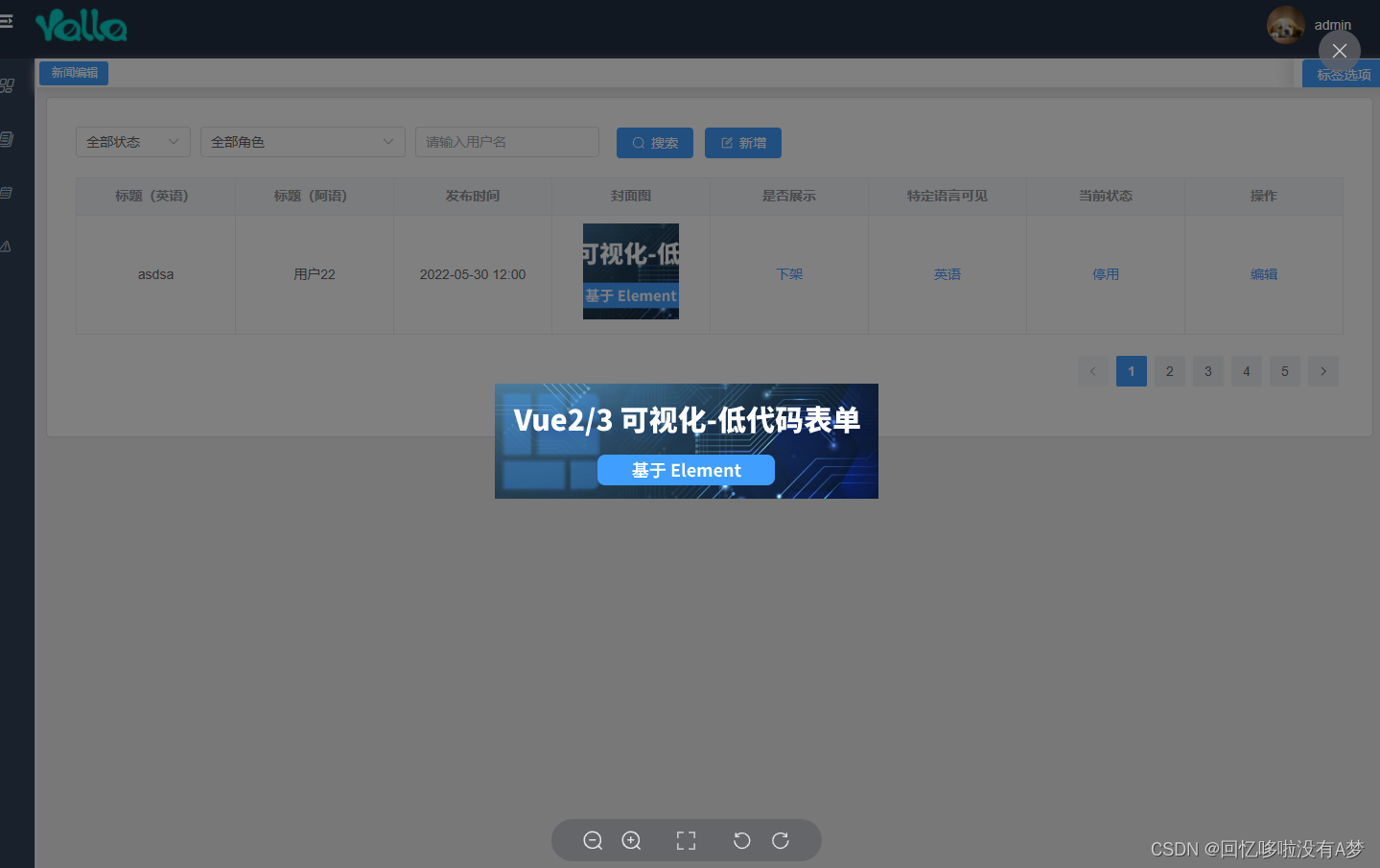Click the Yalla logo
Image resolution: width=1380 pixels, height=868 pixels.
81,26
